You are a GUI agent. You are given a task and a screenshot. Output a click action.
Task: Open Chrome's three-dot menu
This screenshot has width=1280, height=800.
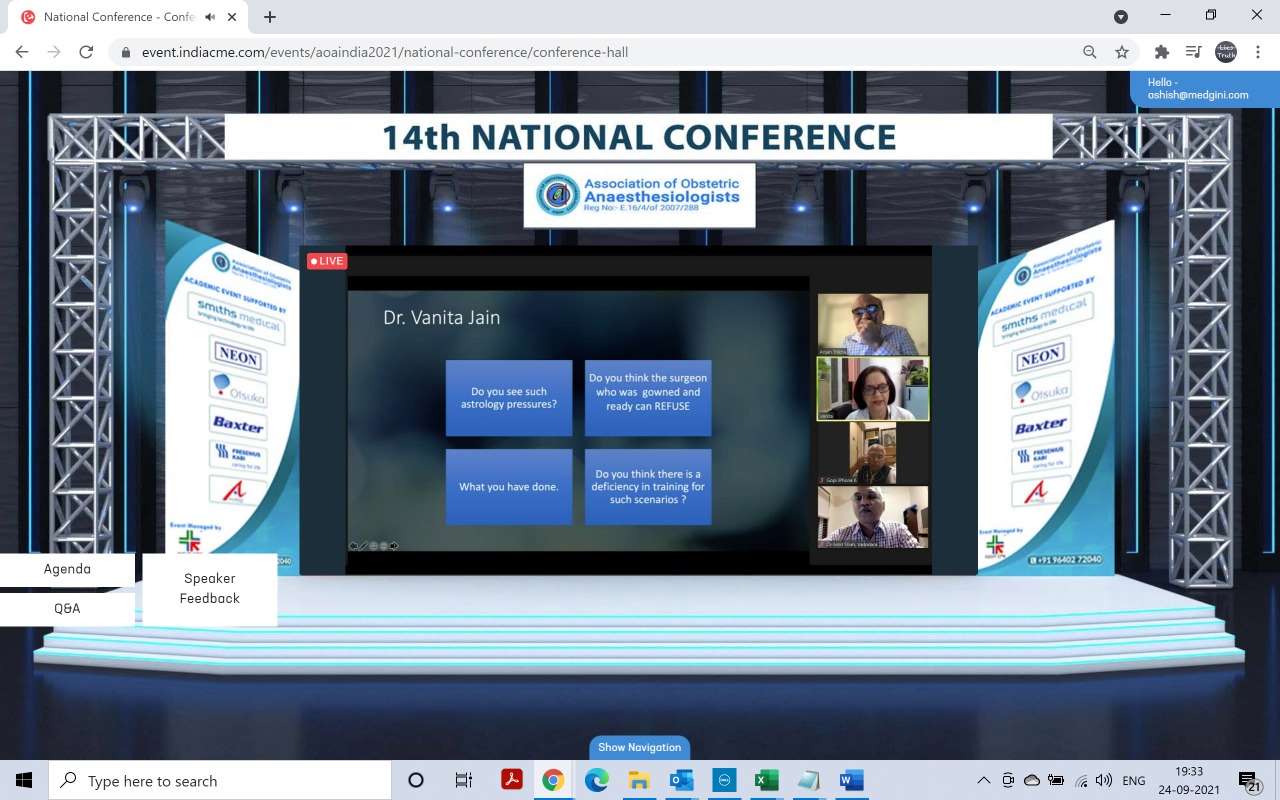1258,52
